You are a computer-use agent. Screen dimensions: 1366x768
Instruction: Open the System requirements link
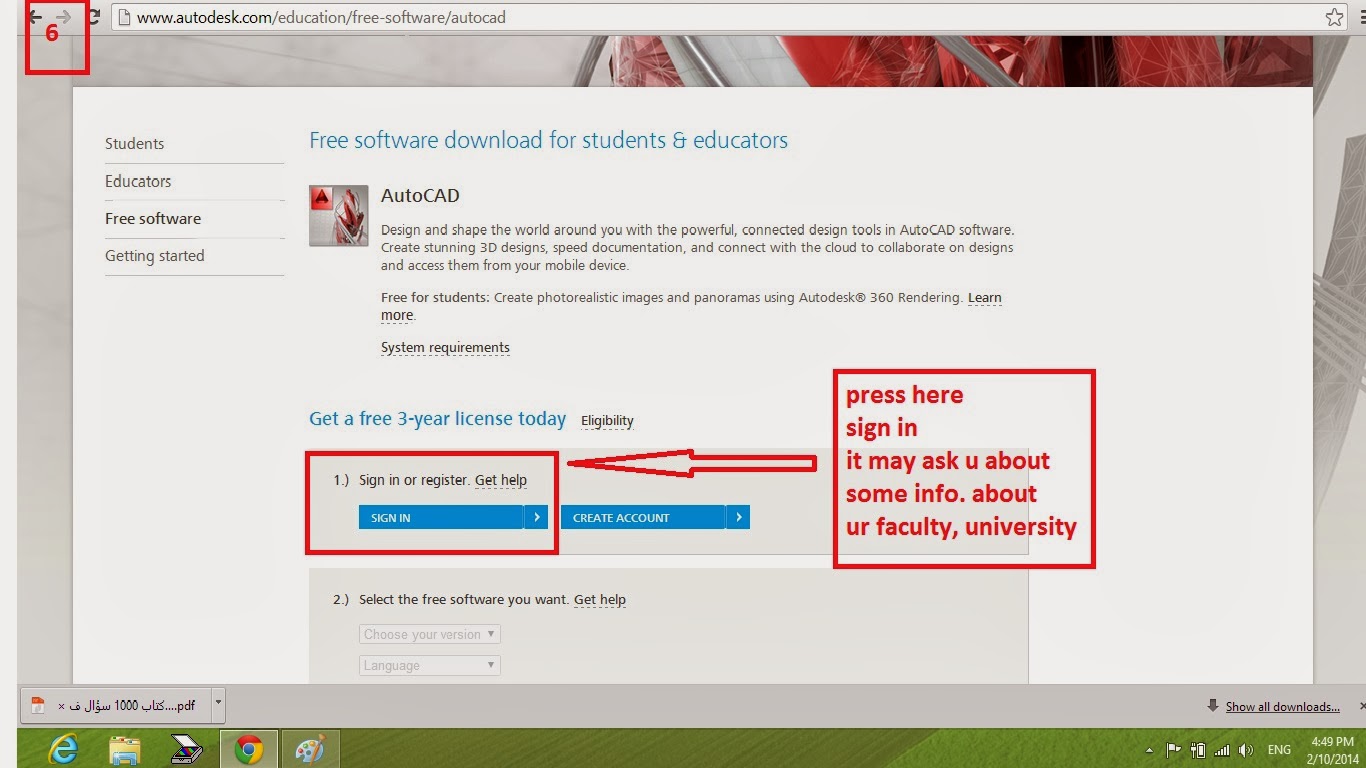click(x=445, y=348)
